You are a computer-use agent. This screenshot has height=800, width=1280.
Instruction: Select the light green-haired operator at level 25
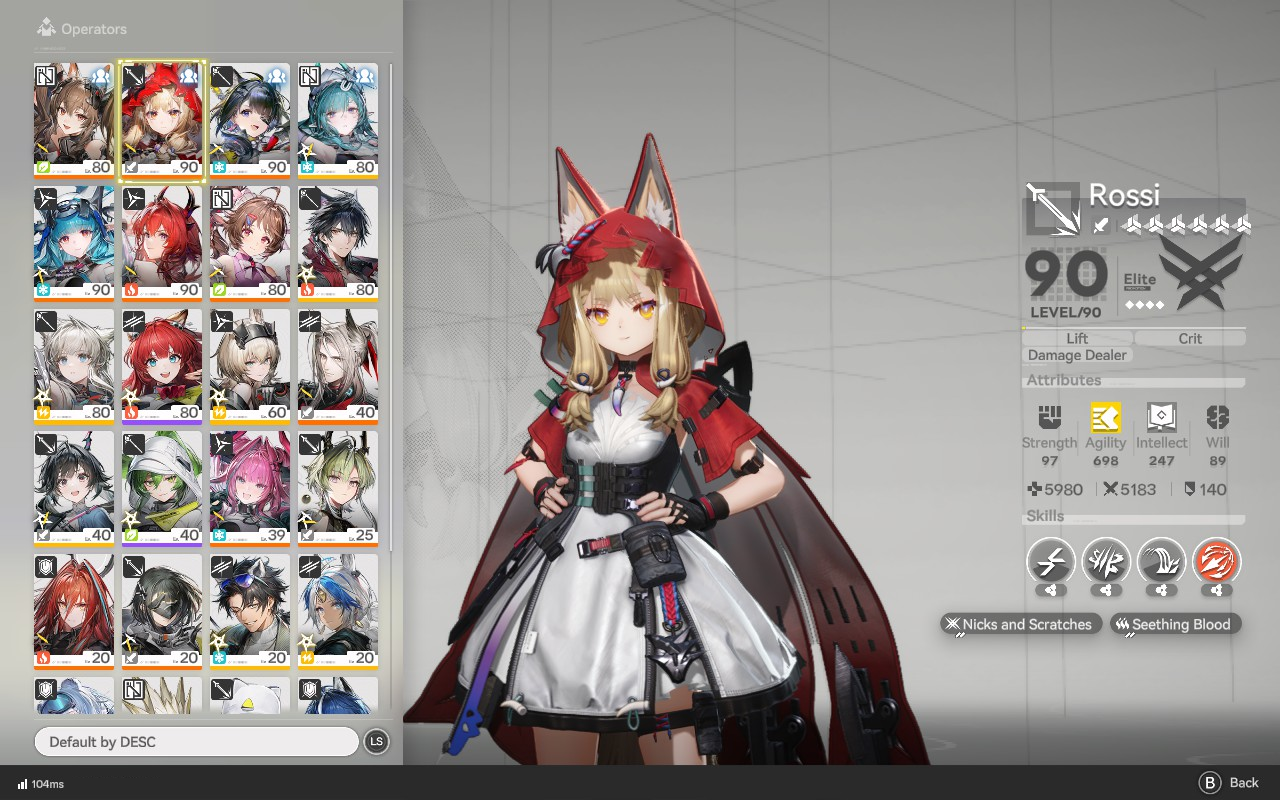pos(338,490)
